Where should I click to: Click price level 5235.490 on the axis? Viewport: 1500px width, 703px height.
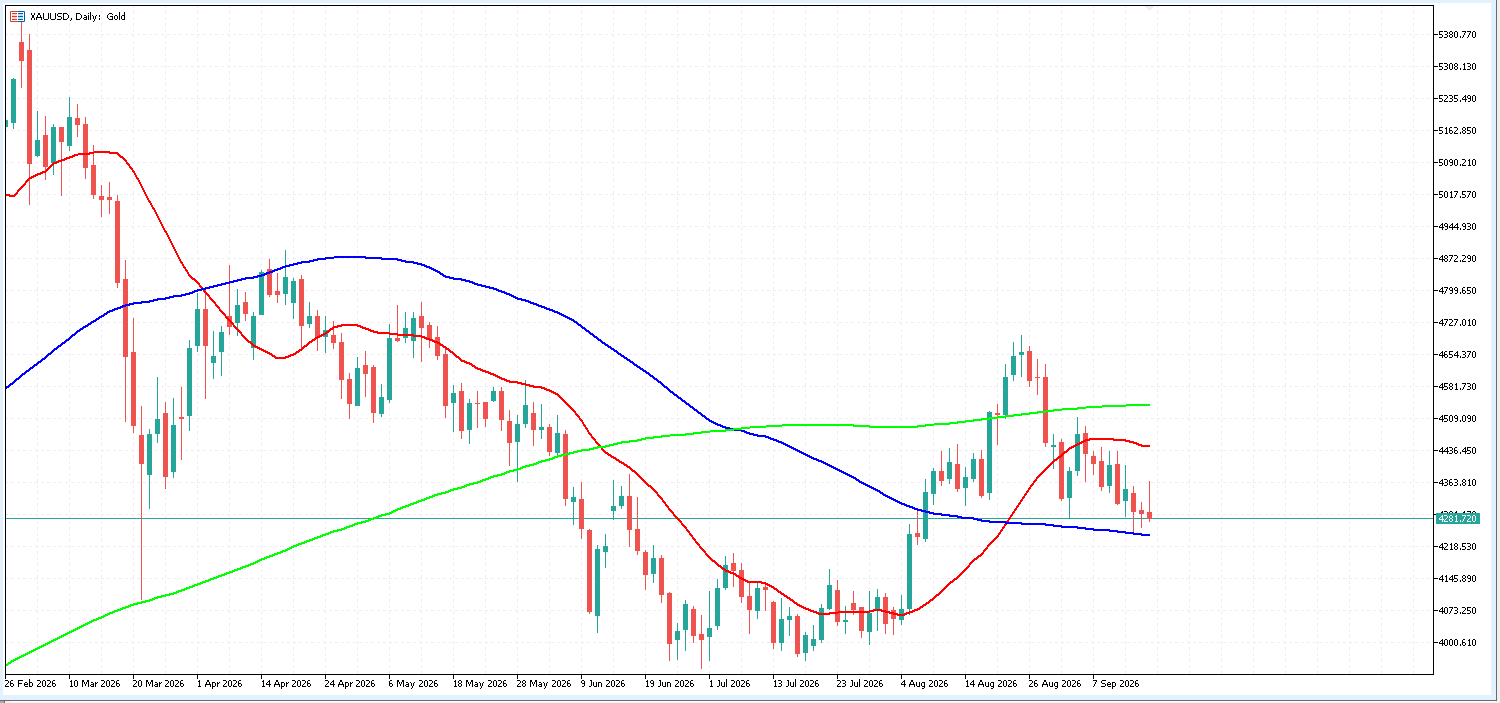[x=1456, y=99]
